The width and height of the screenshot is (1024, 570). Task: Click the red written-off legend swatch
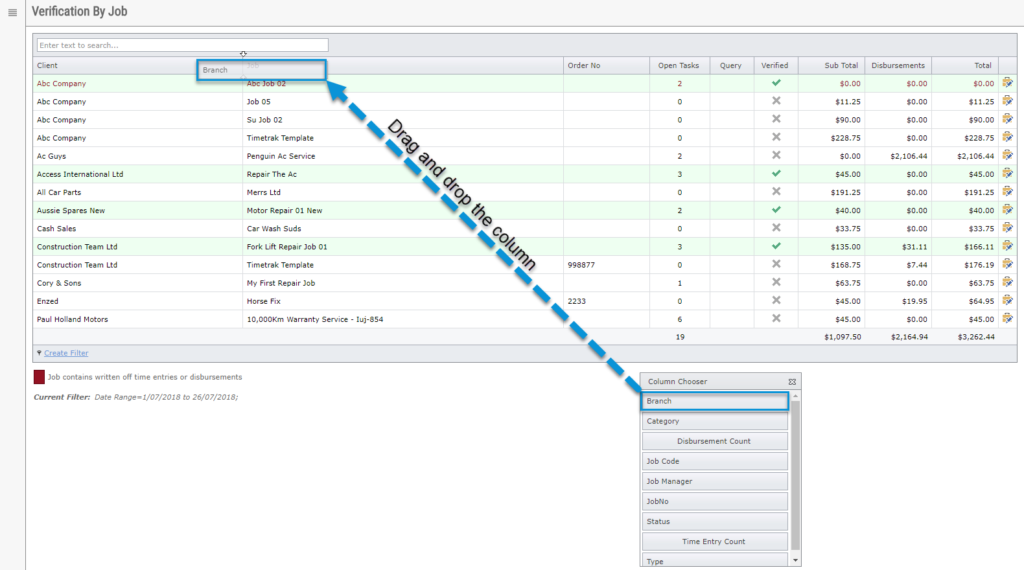39,377
